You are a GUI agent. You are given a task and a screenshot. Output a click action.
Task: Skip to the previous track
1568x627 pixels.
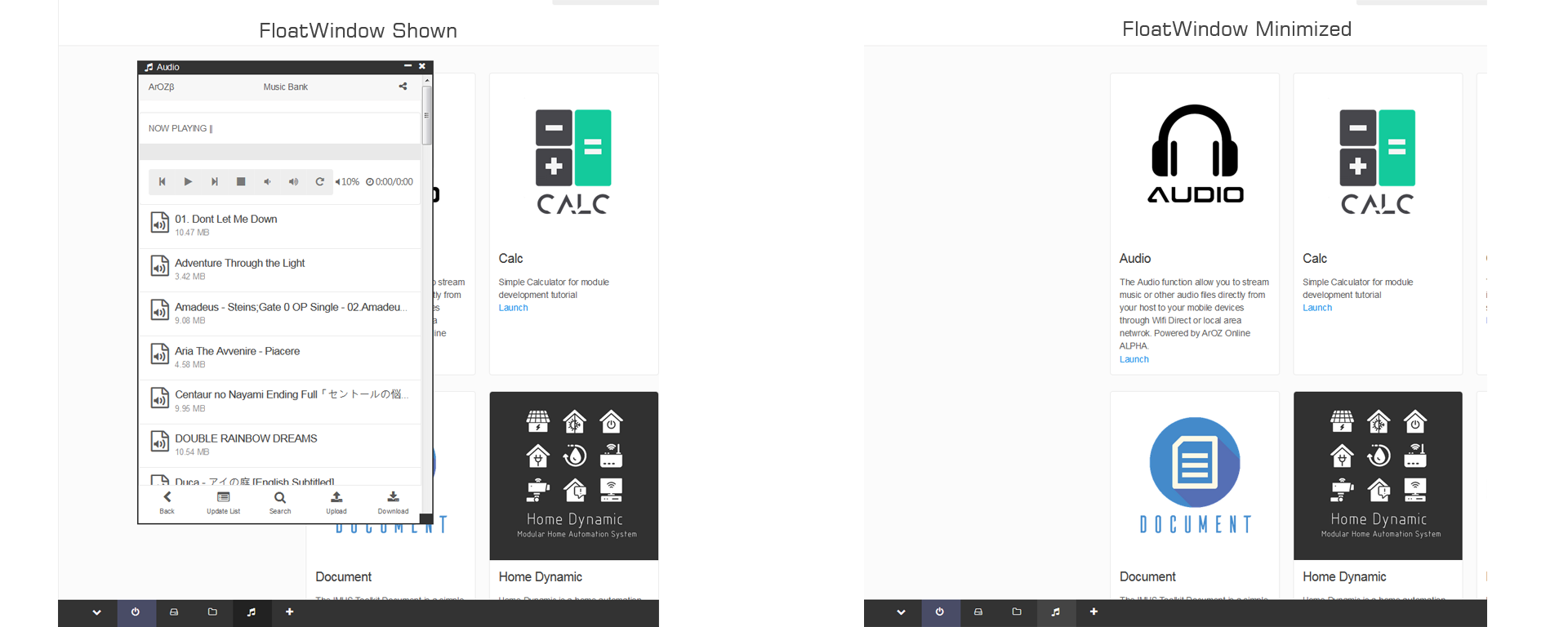tap(162, 182)
